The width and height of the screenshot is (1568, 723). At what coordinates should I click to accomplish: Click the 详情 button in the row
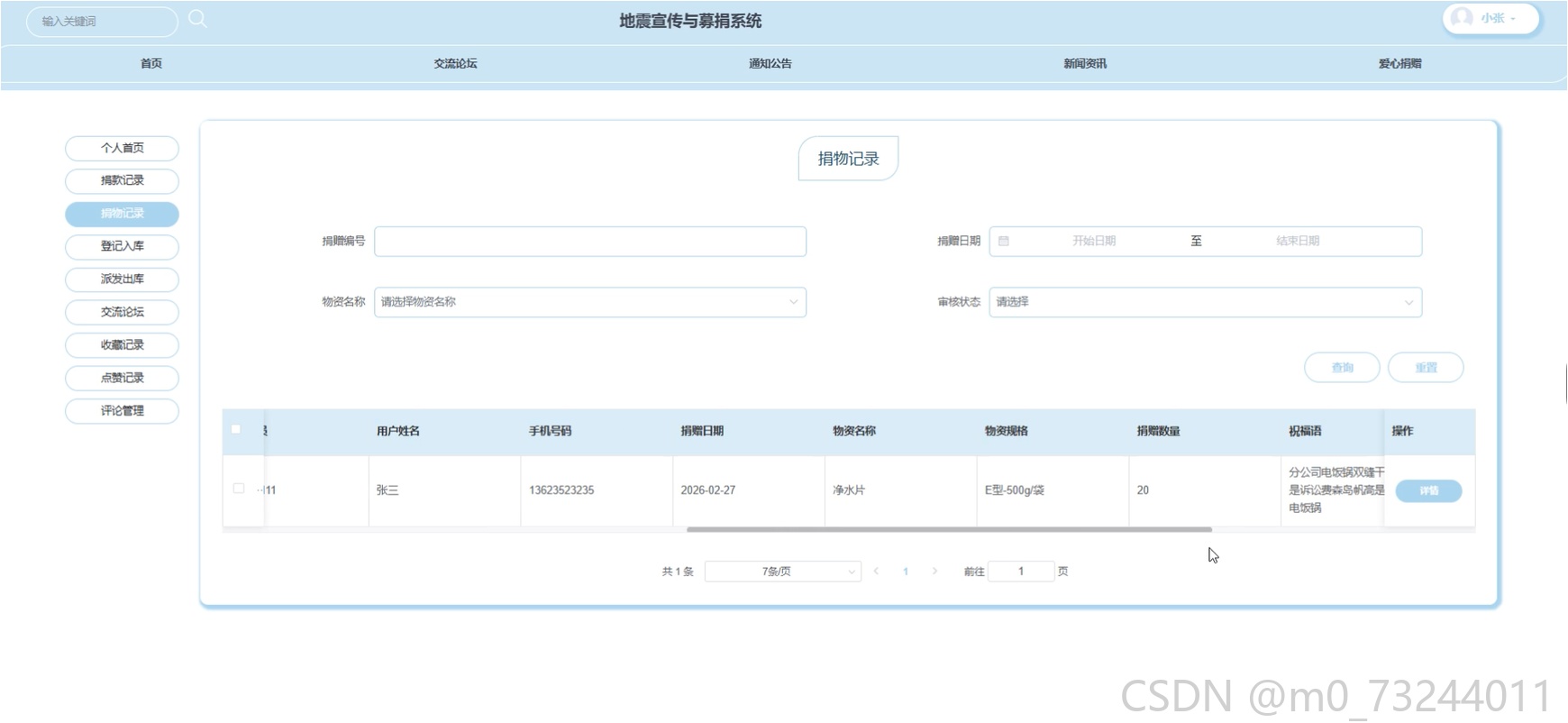pos(1428,490)
